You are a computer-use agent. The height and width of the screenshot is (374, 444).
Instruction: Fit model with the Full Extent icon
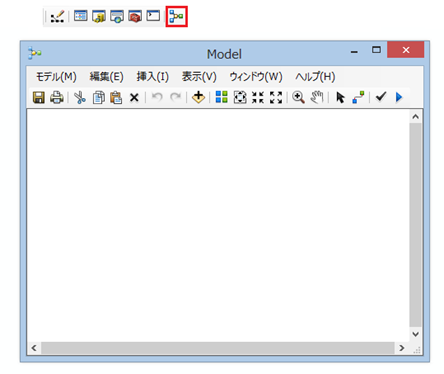pos(240,97)
